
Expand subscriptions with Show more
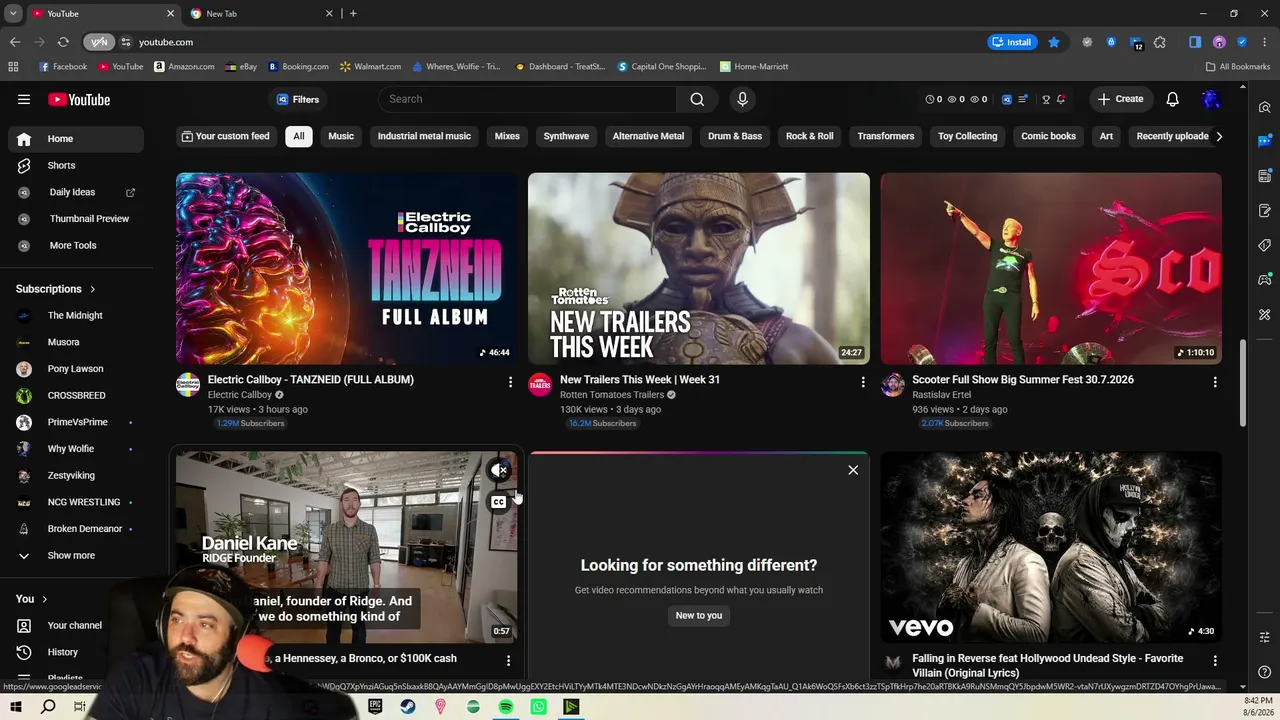point(72,555)
